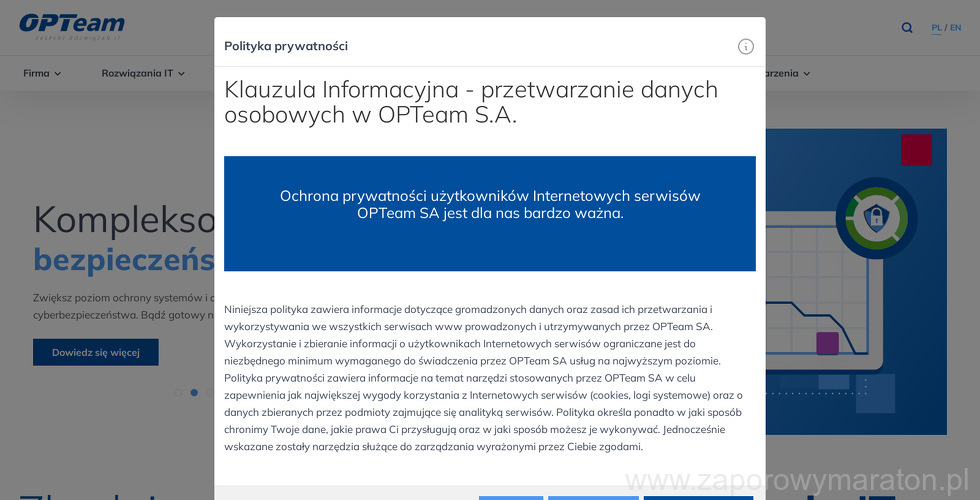Click the hero heading word bezpieczeńs
The height and width of the screenshot is (500, 980).
(124, 259)
